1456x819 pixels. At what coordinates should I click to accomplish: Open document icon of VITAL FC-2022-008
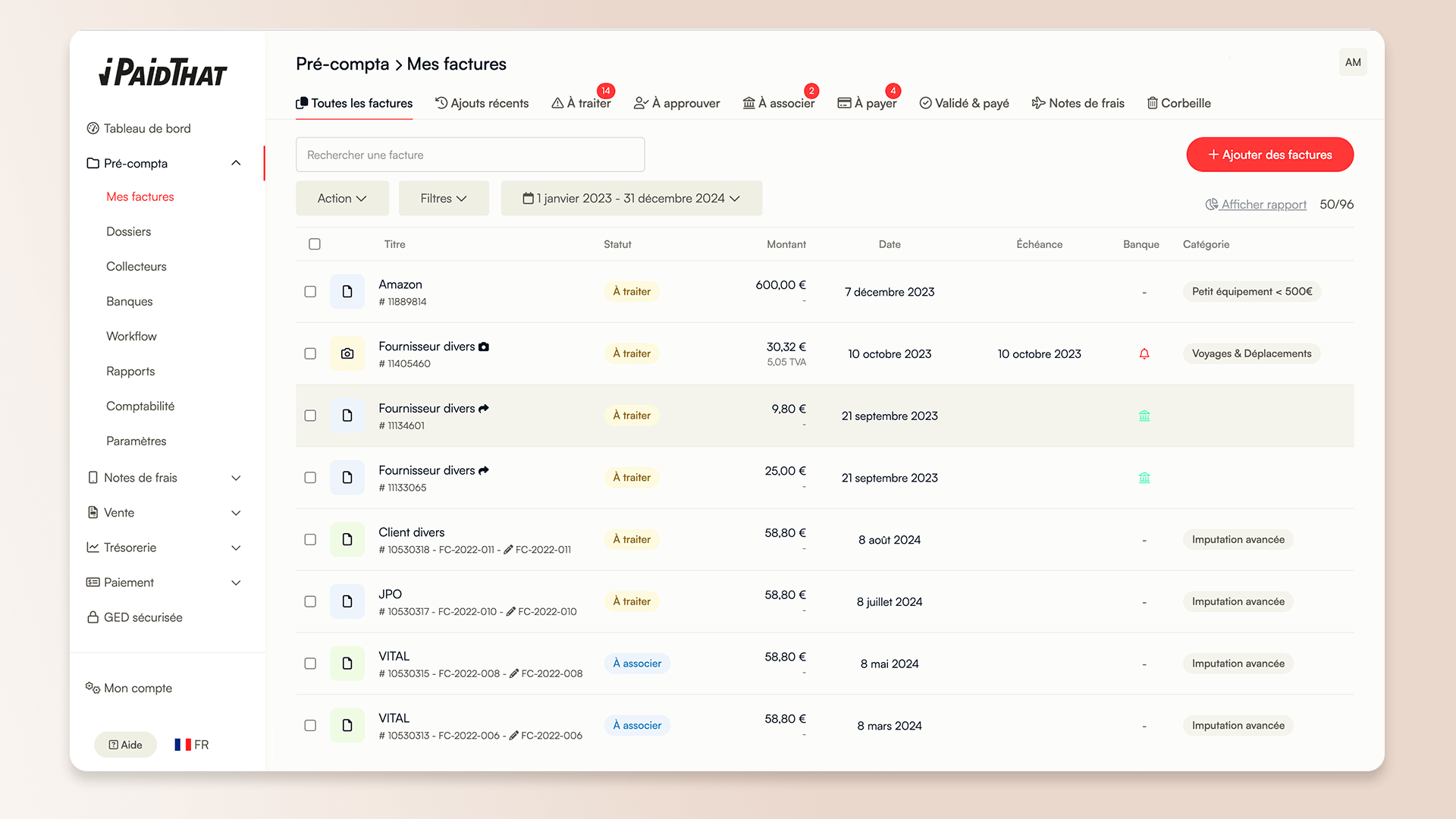347,664
